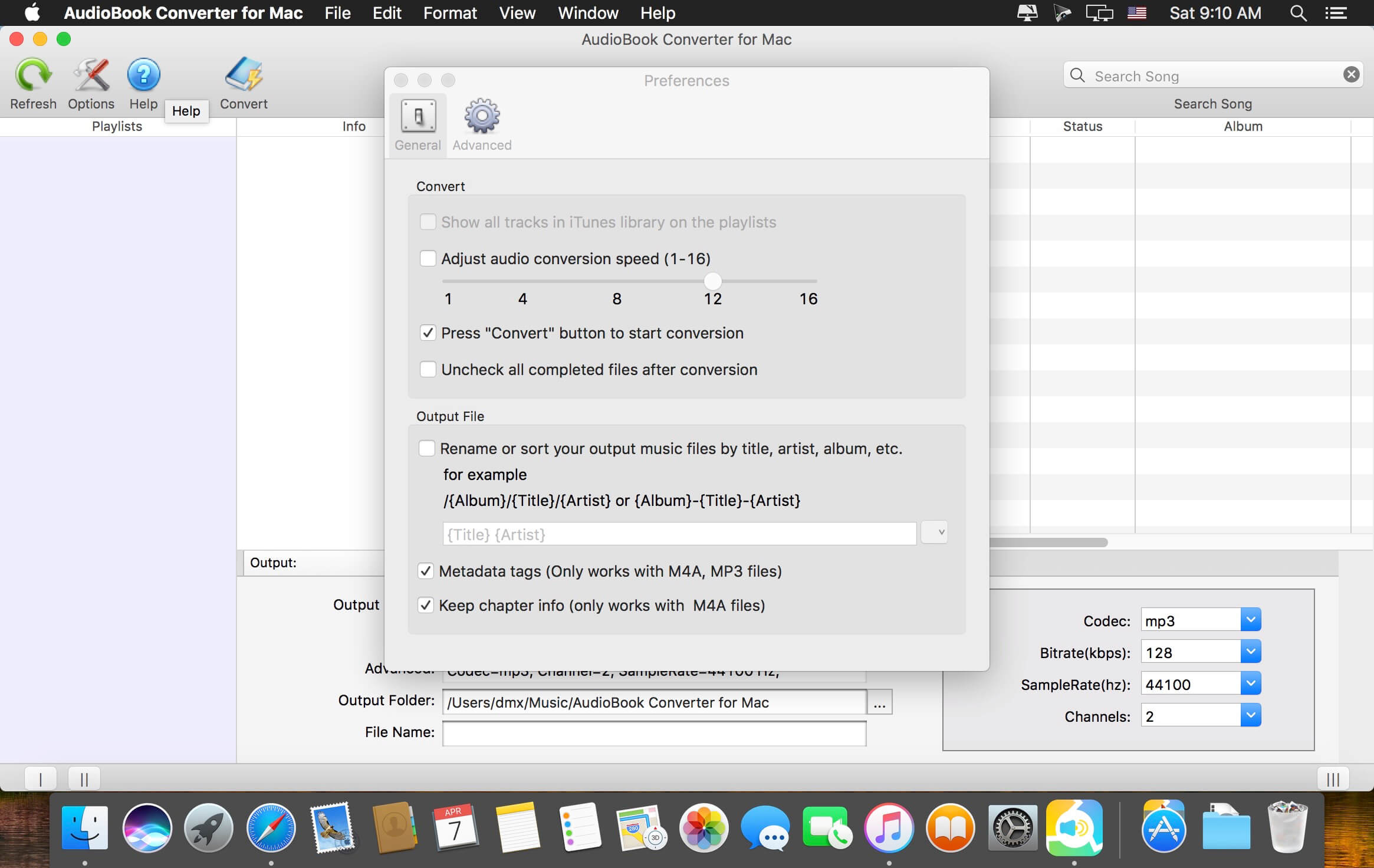
Task: Open the Format menu
Action: tap(450, 13)
